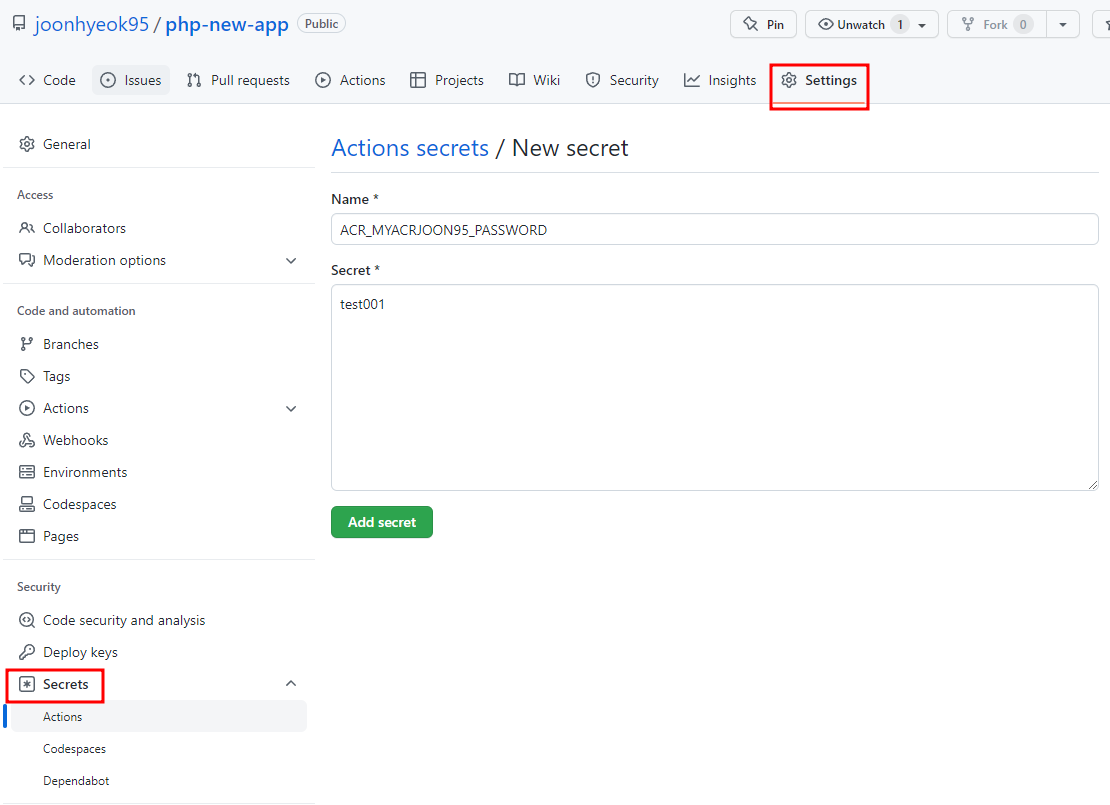Click the Webhooks icon
Screen dimensions: 1110x805
pyautogui.click(x=27, y=440)
